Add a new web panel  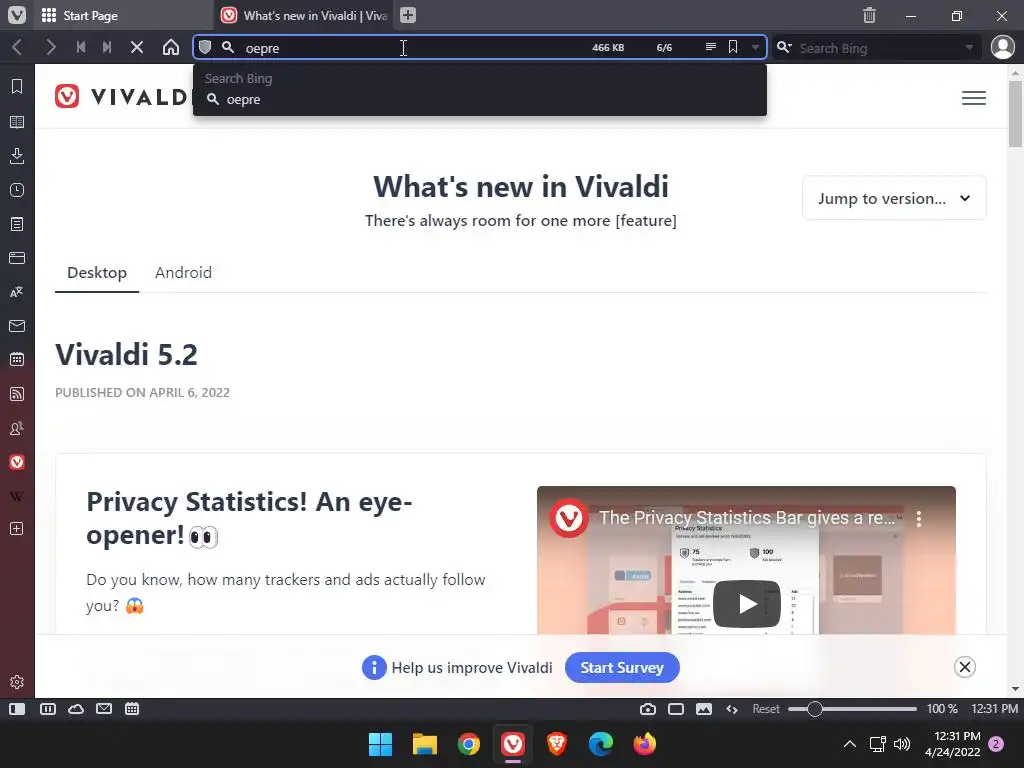click(17, 528)
